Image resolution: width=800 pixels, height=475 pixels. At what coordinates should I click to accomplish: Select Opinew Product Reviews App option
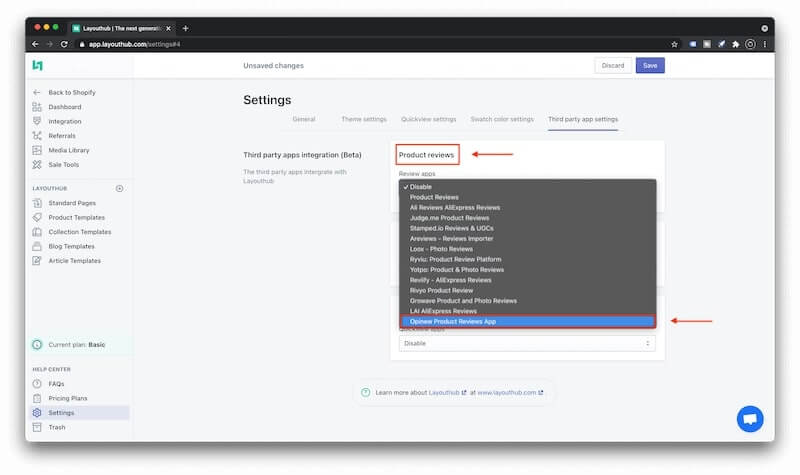tap(528, 321)
